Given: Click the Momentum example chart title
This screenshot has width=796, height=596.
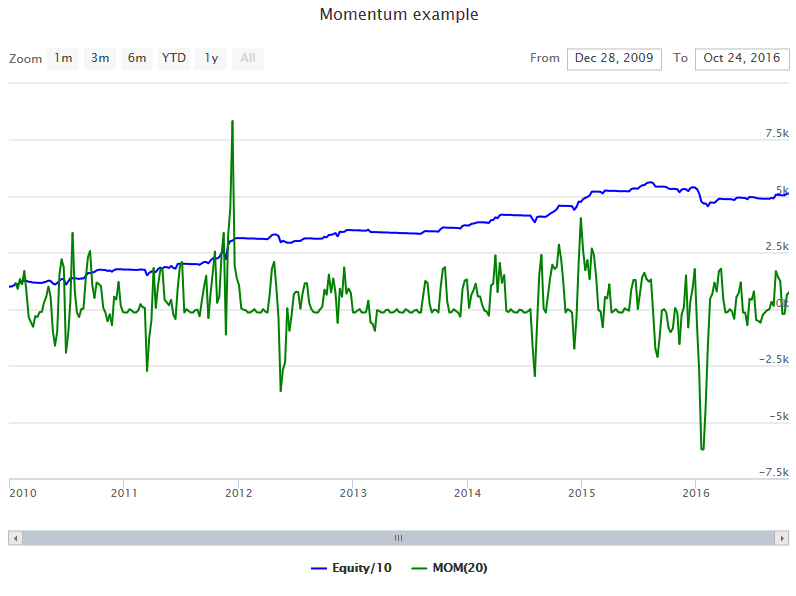Looking at the screenshot, I should click(399, 14).
